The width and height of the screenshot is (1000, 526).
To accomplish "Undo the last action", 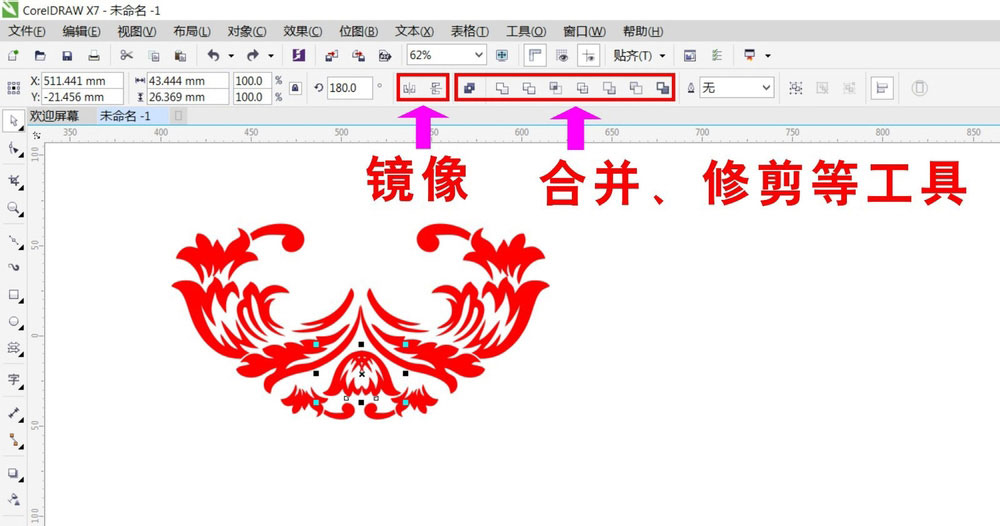I will 213,55.
